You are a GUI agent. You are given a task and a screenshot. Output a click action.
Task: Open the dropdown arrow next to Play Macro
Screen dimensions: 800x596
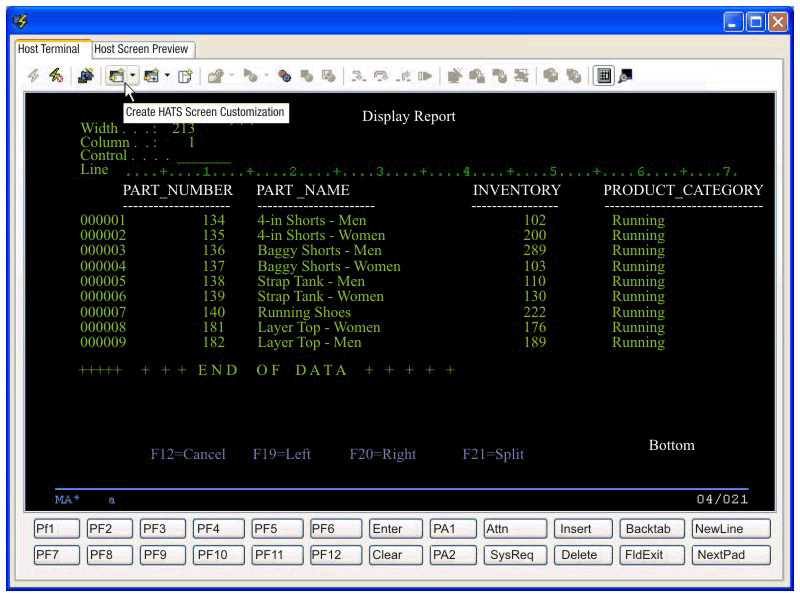(266, 76)
